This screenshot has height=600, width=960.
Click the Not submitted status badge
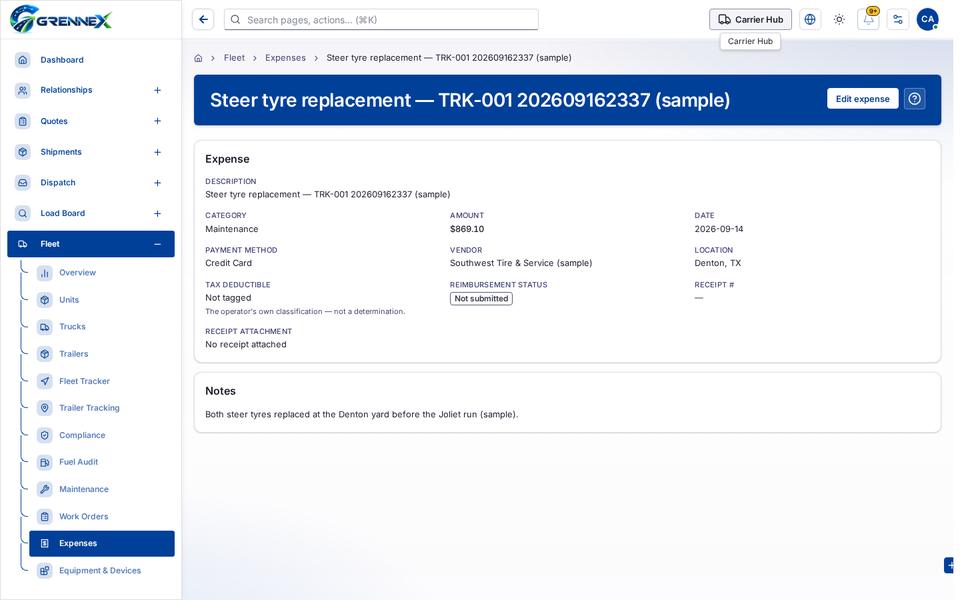click(481, 299)
